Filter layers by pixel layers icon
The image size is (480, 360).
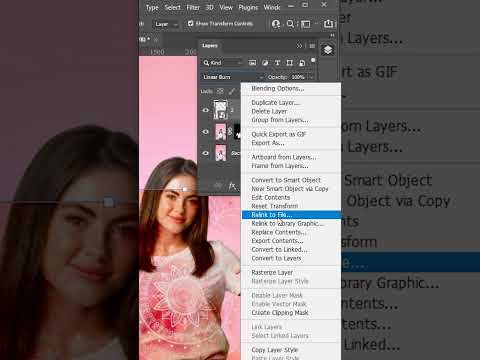252,63
